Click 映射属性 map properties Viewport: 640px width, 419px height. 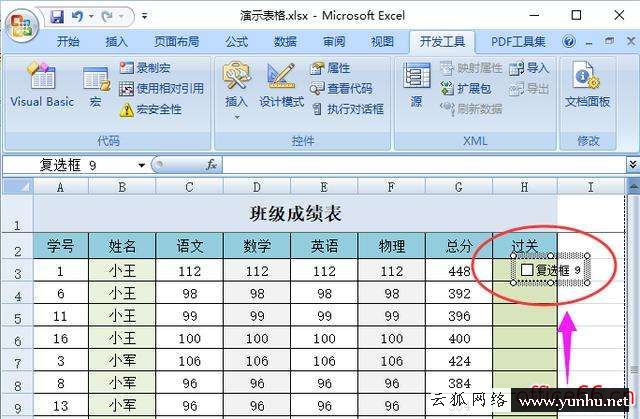(471, 68)
